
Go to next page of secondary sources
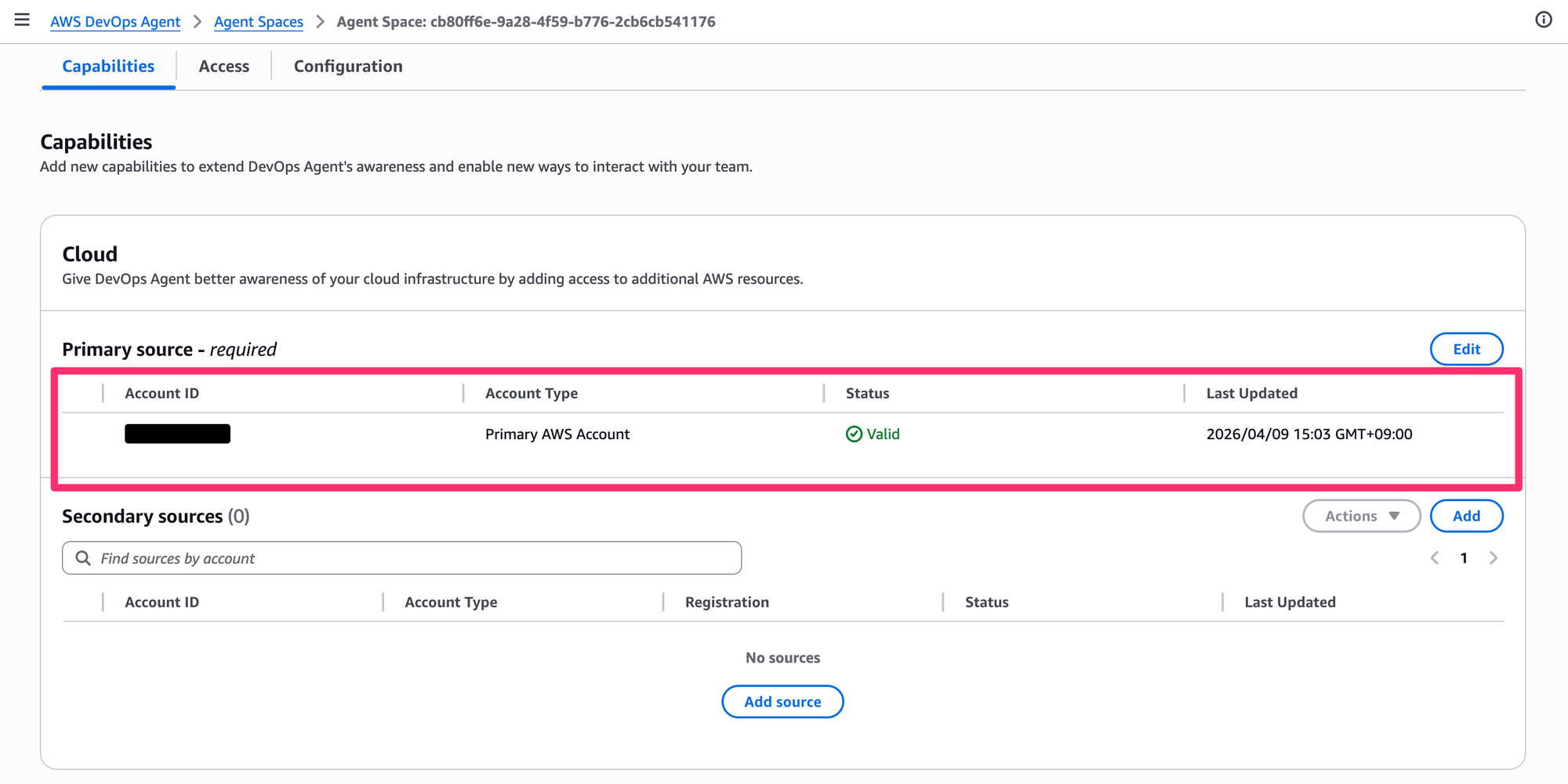click(1494, 558)
